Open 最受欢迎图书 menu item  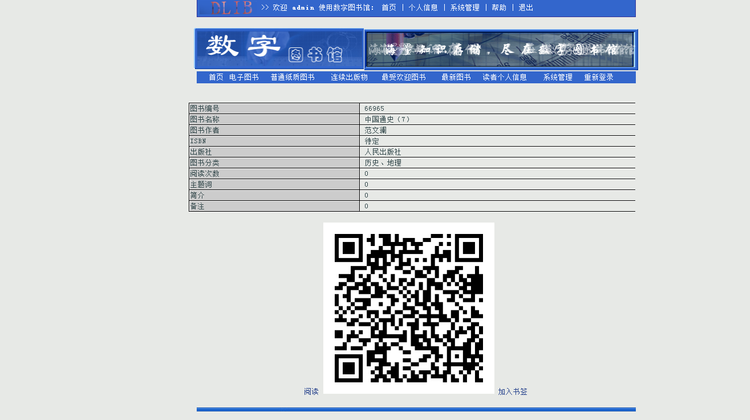(x=404, y=77)
